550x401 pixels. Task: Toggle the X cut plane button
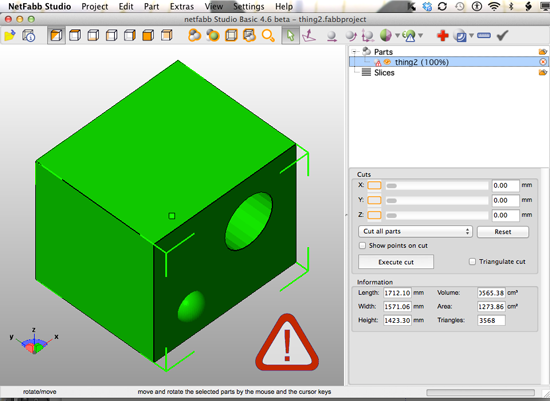[x=374, y=186]
